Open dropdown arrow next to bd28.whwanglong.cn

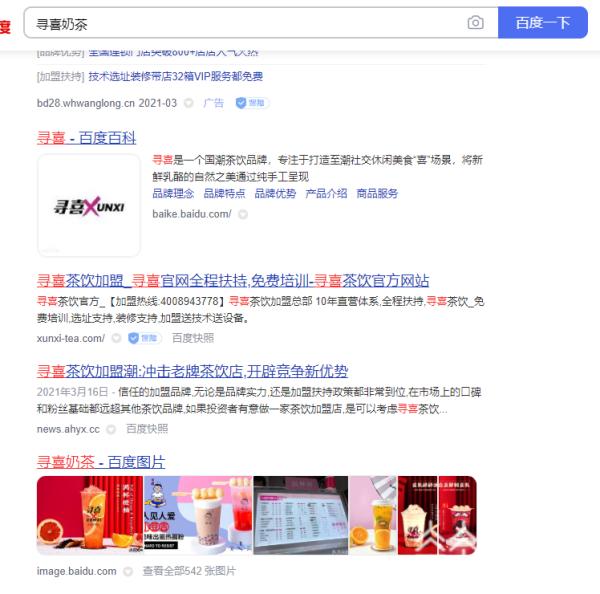pyautogui.click(x=188, y=103)
